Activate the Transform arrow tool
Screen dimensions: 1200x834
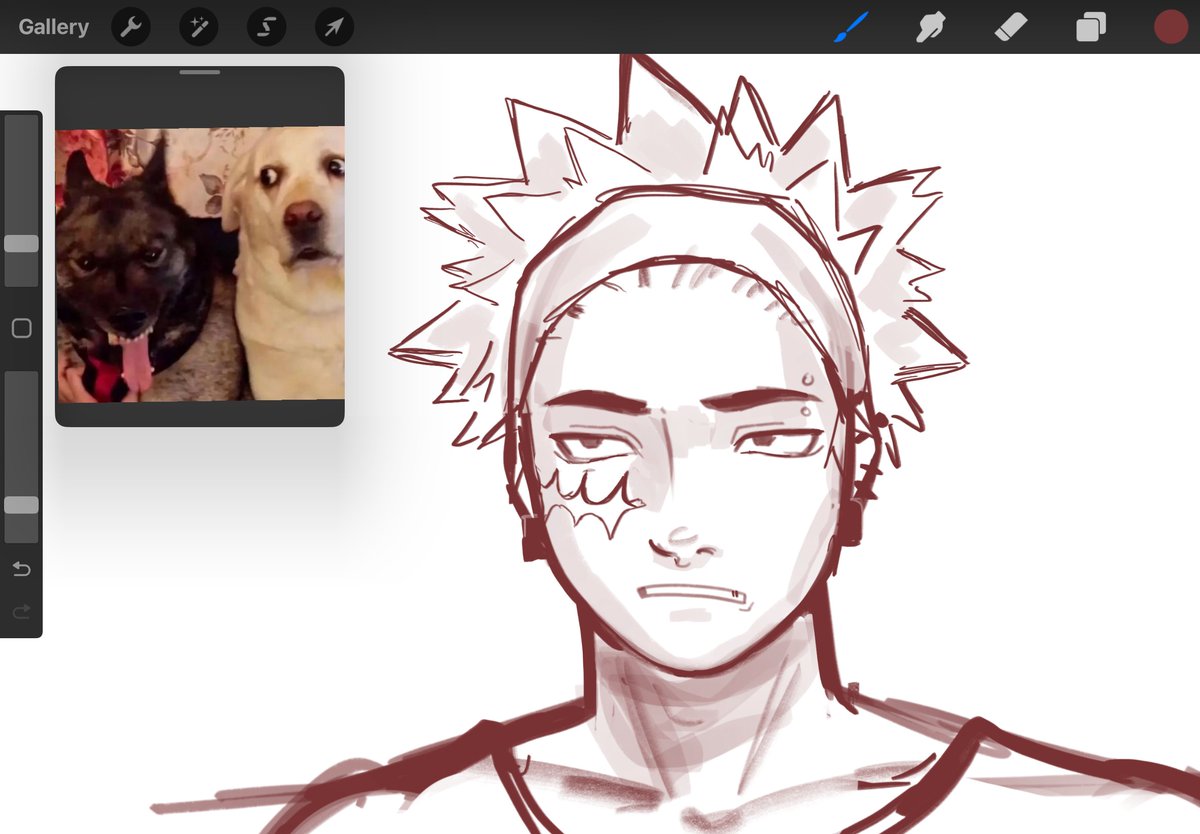[x=334, y=27]
